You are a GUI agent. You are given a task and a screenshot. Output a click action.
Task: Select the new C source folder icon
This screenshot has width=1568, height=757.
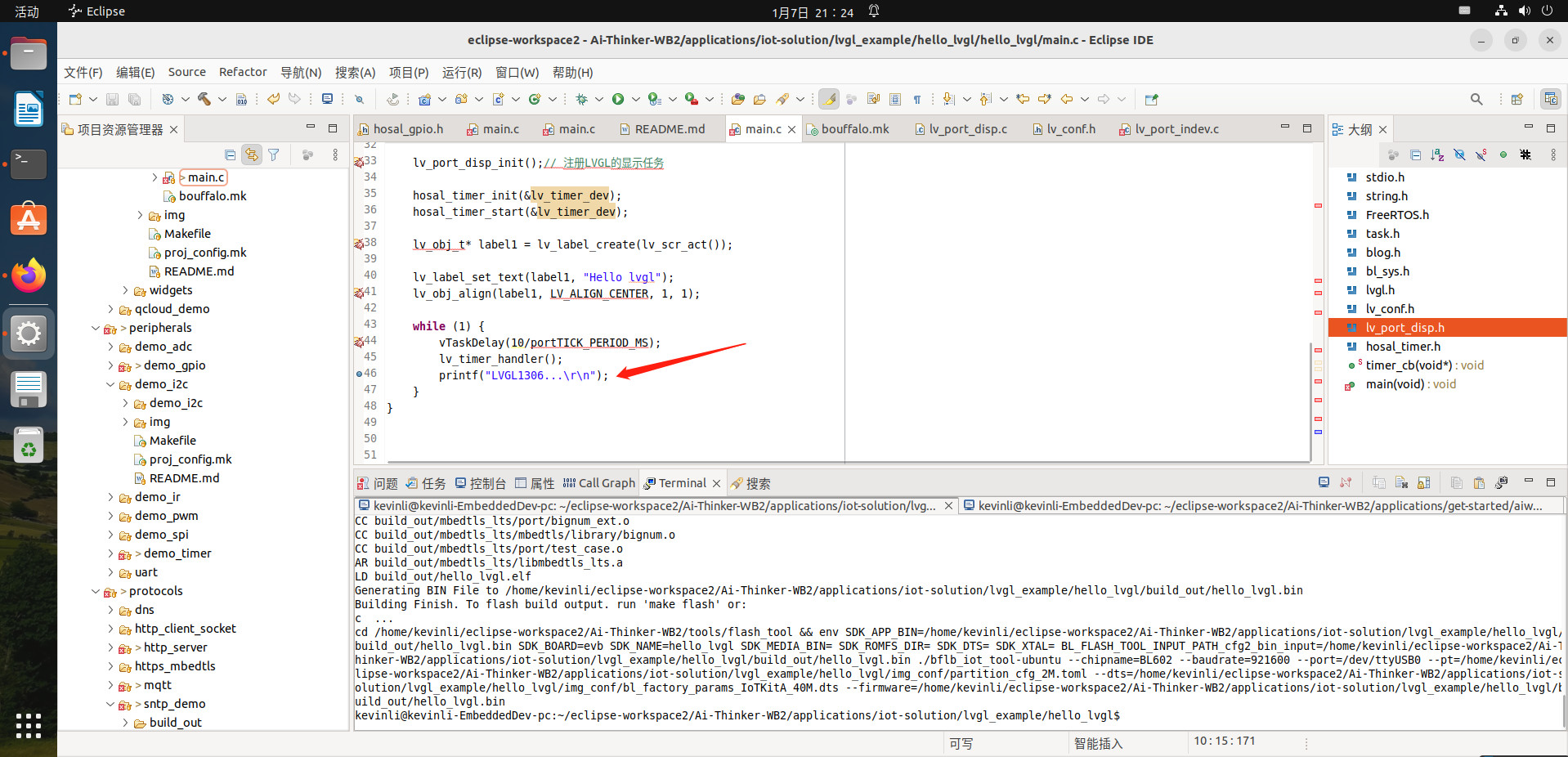tap(461, 99)
